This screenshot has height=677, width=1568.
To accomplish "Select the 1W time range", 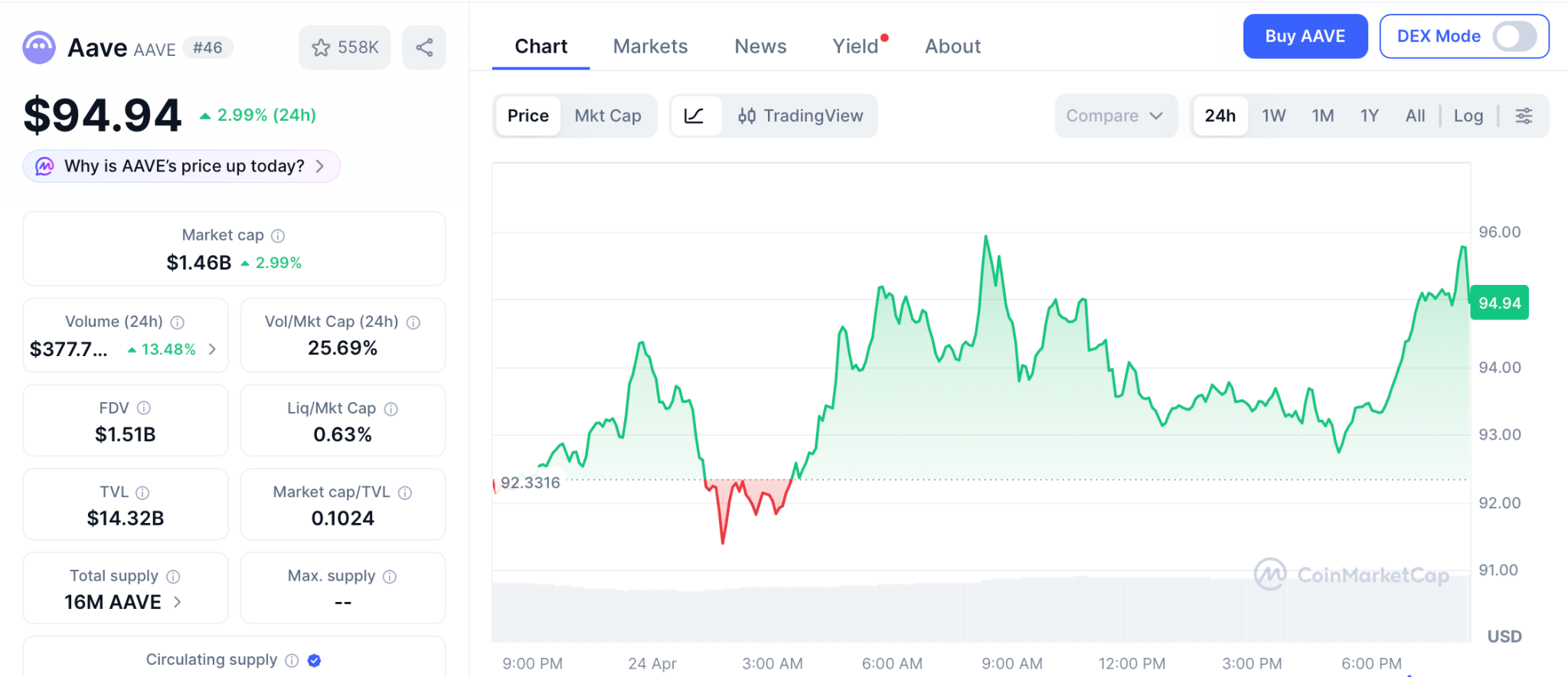I will coord(1273,116).
